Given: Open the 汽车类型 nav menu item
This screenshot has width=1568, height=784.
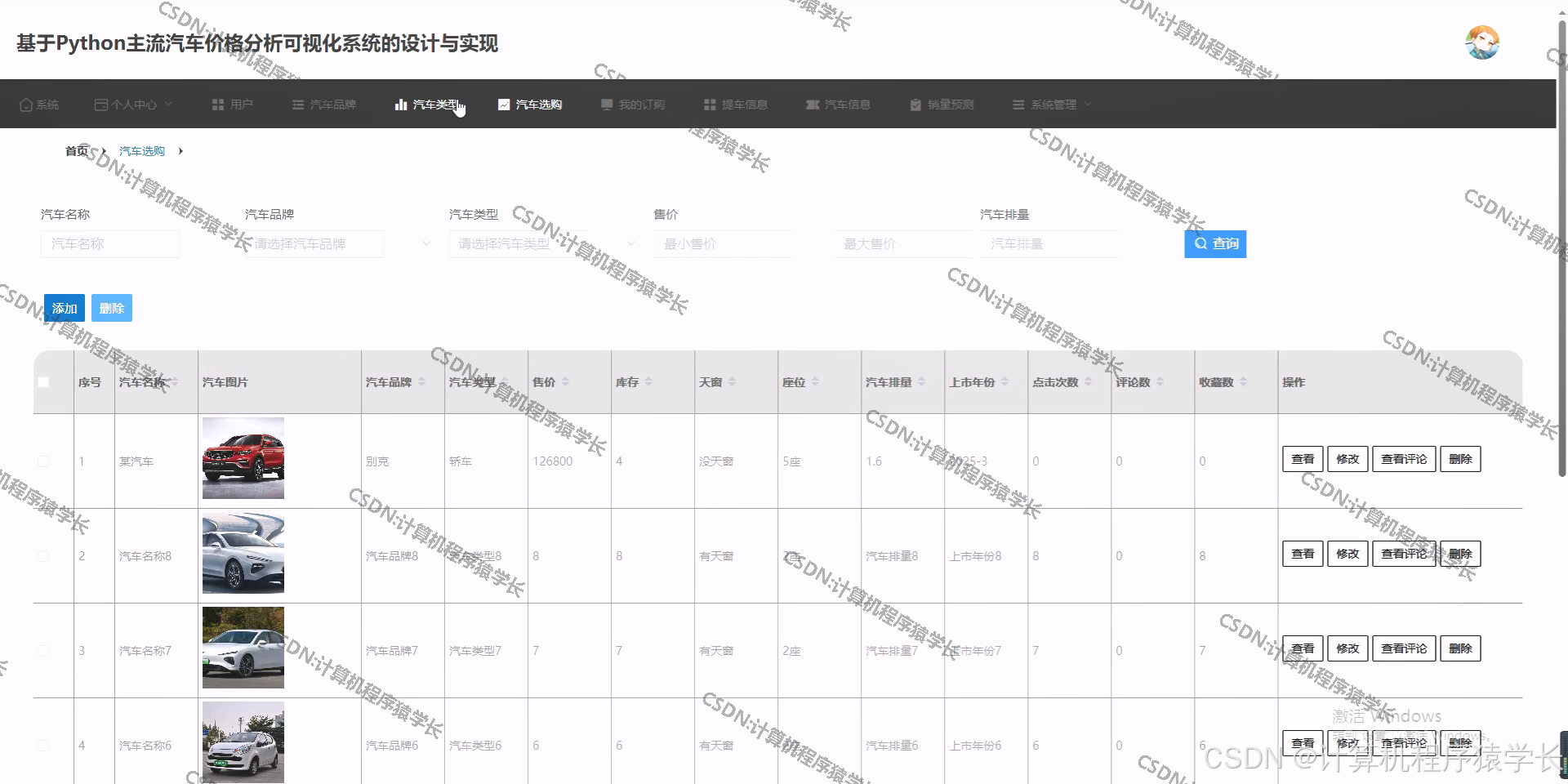Looking at the screenshot, I should tap(426, 105).
